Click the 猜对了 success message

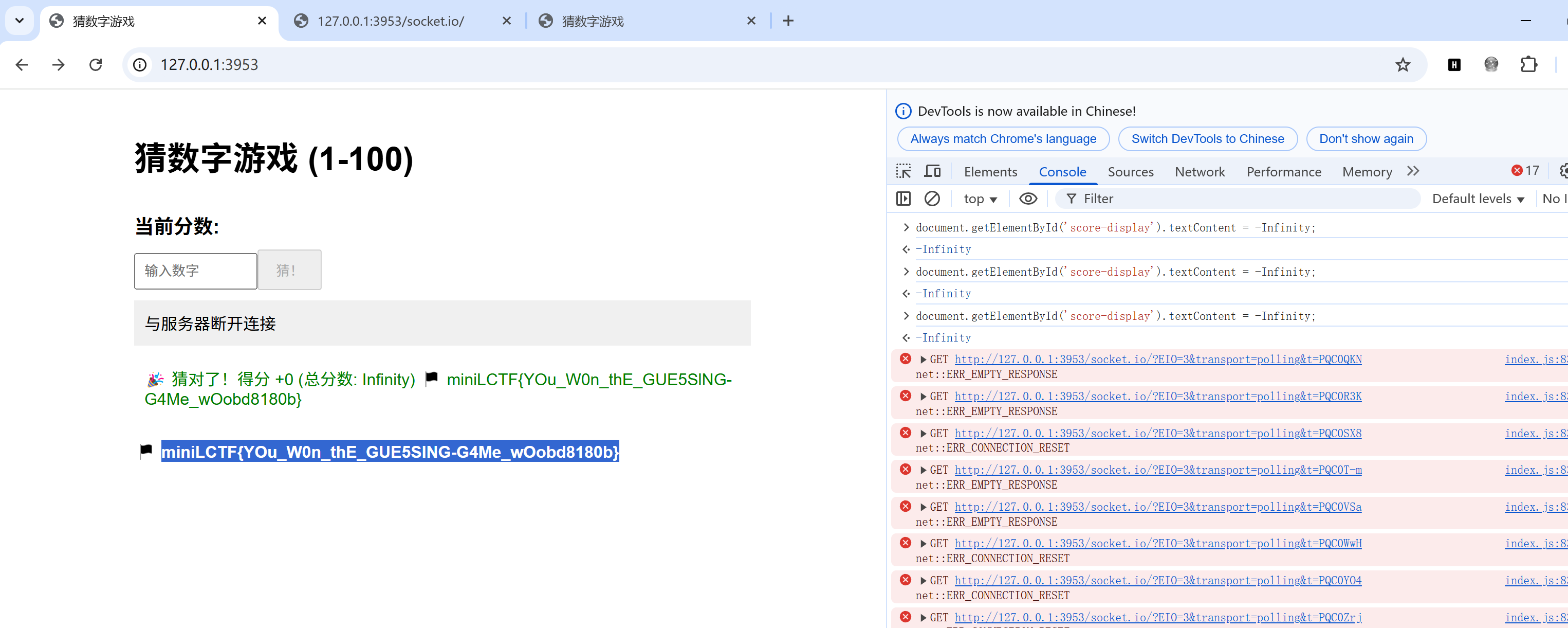click(x=438, y=389)
